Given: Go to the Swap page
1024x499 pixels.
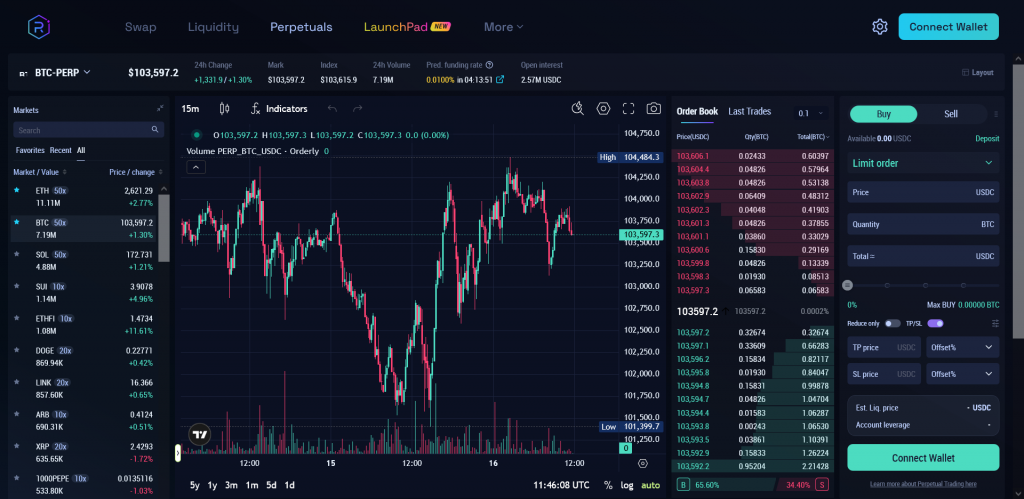Looking at the screenshot, I should pyautogui.click(x=140, y=27).
